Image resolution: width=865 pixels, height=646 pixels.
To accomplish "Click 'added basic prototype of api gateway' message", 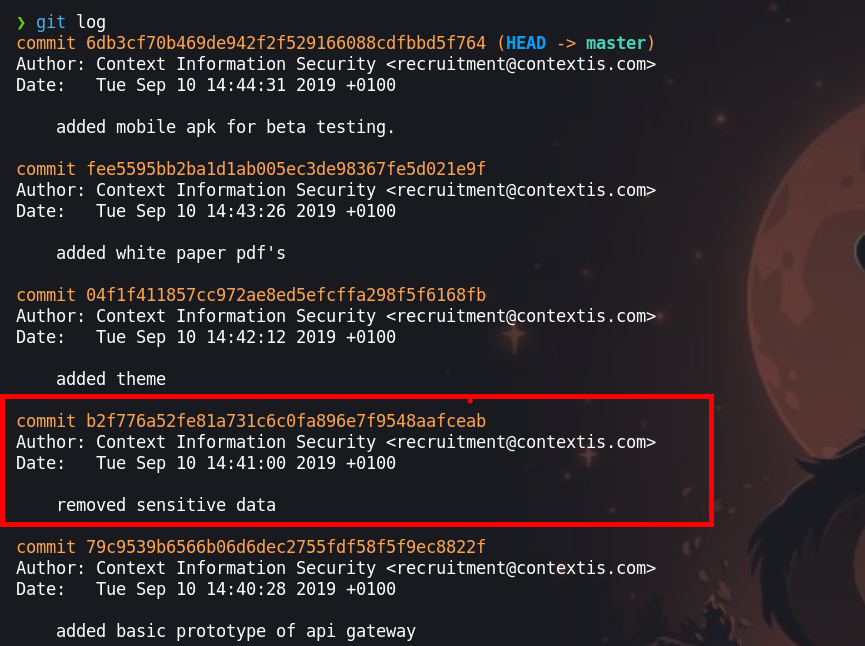I will 236,631.
